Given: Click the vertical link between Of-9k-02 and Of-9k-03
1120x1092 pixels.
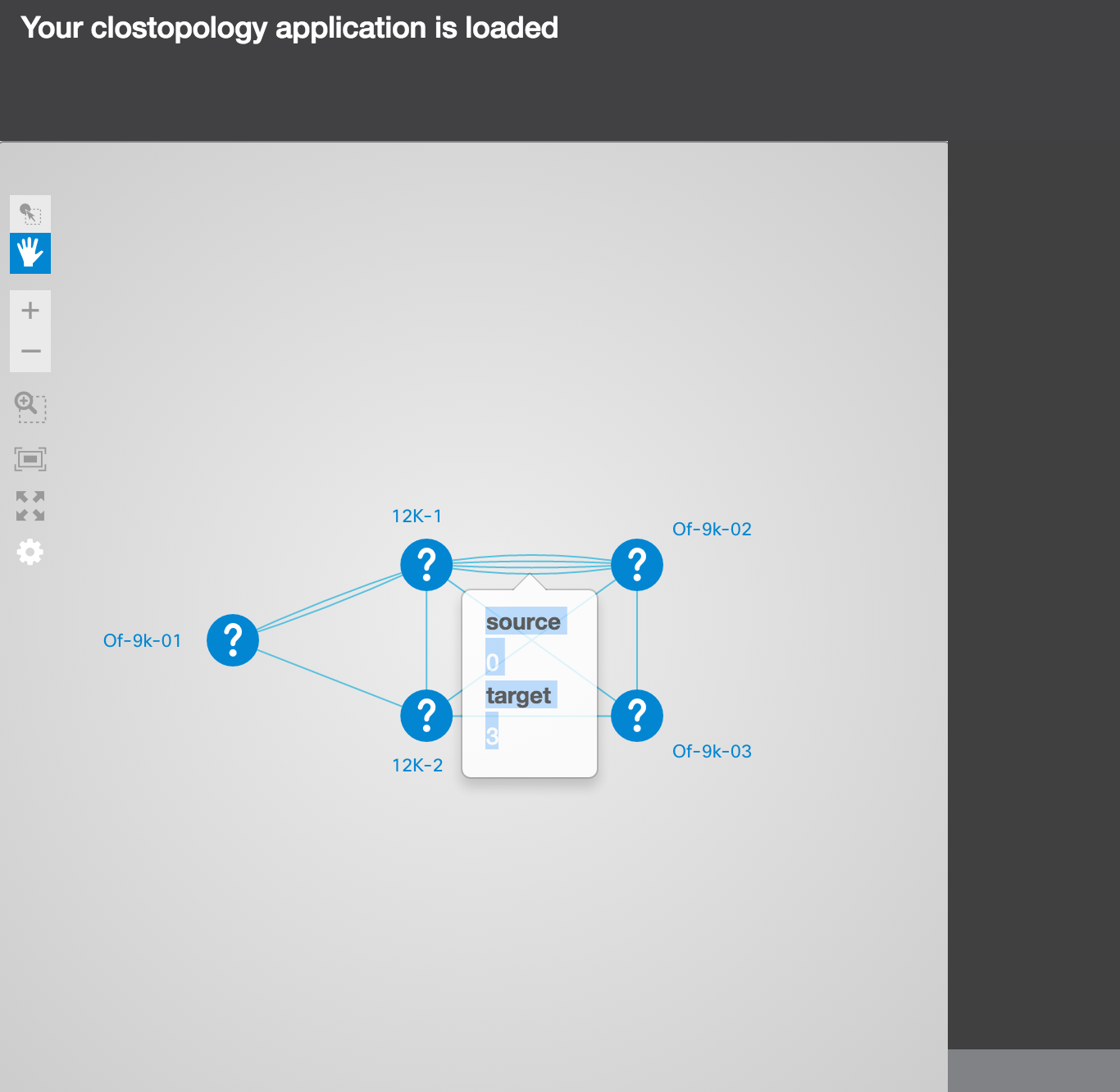Looking at the screenshot, I should (637, 640).
